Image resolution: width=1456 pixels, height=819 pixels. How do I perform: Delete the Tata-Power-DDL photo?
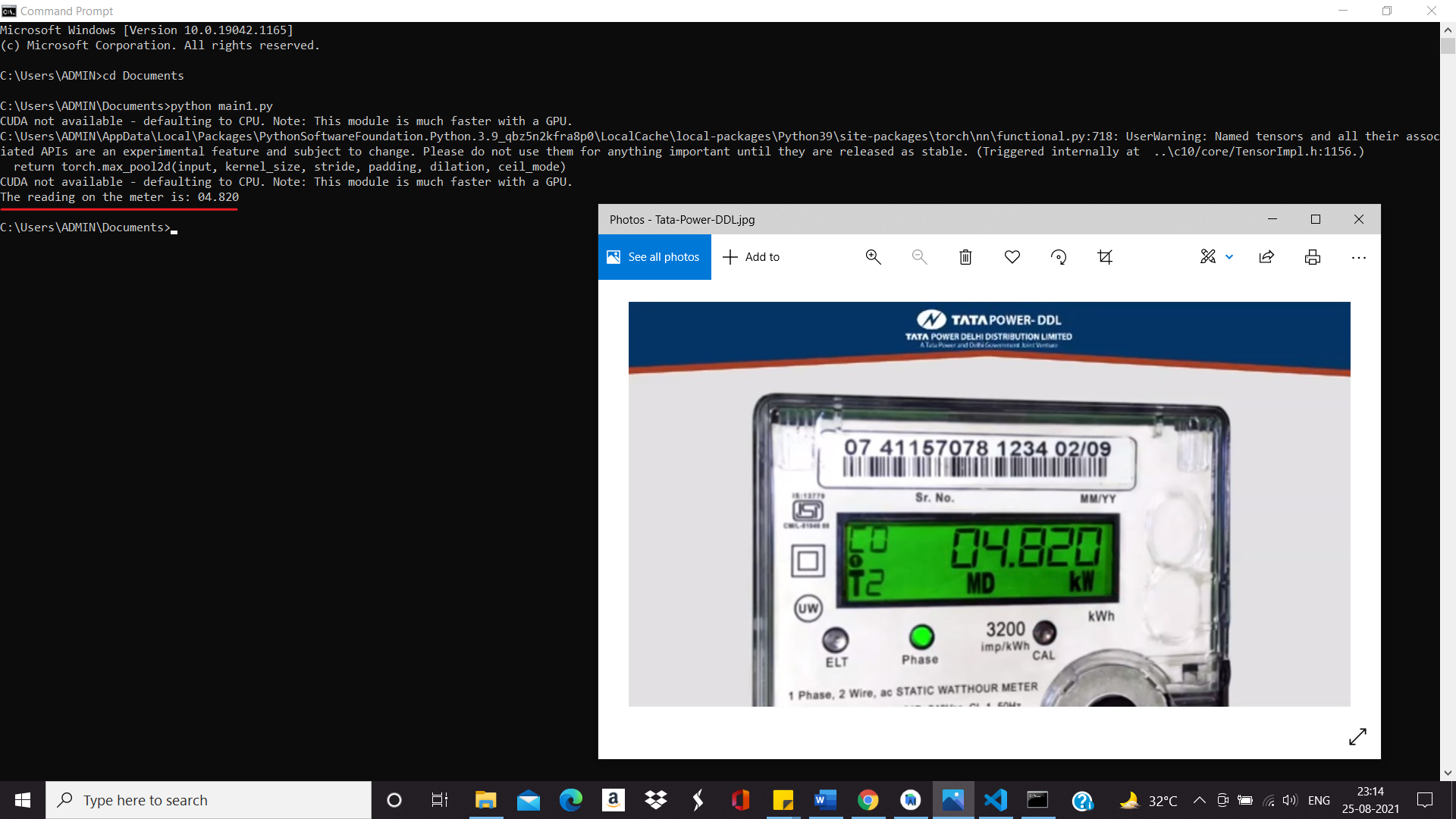click(x=965, y=257)
